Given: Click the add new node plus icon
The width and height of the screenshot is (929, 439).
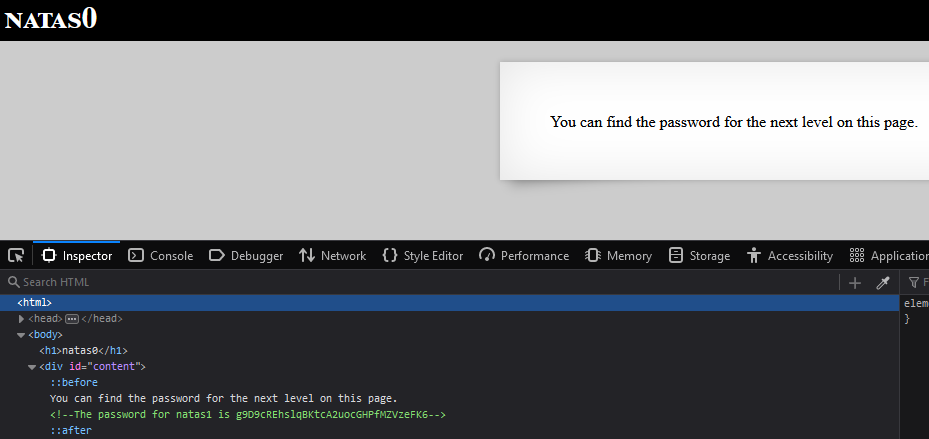Looking at the screenshot, I should pyautogui.click(x=855, y=283).
